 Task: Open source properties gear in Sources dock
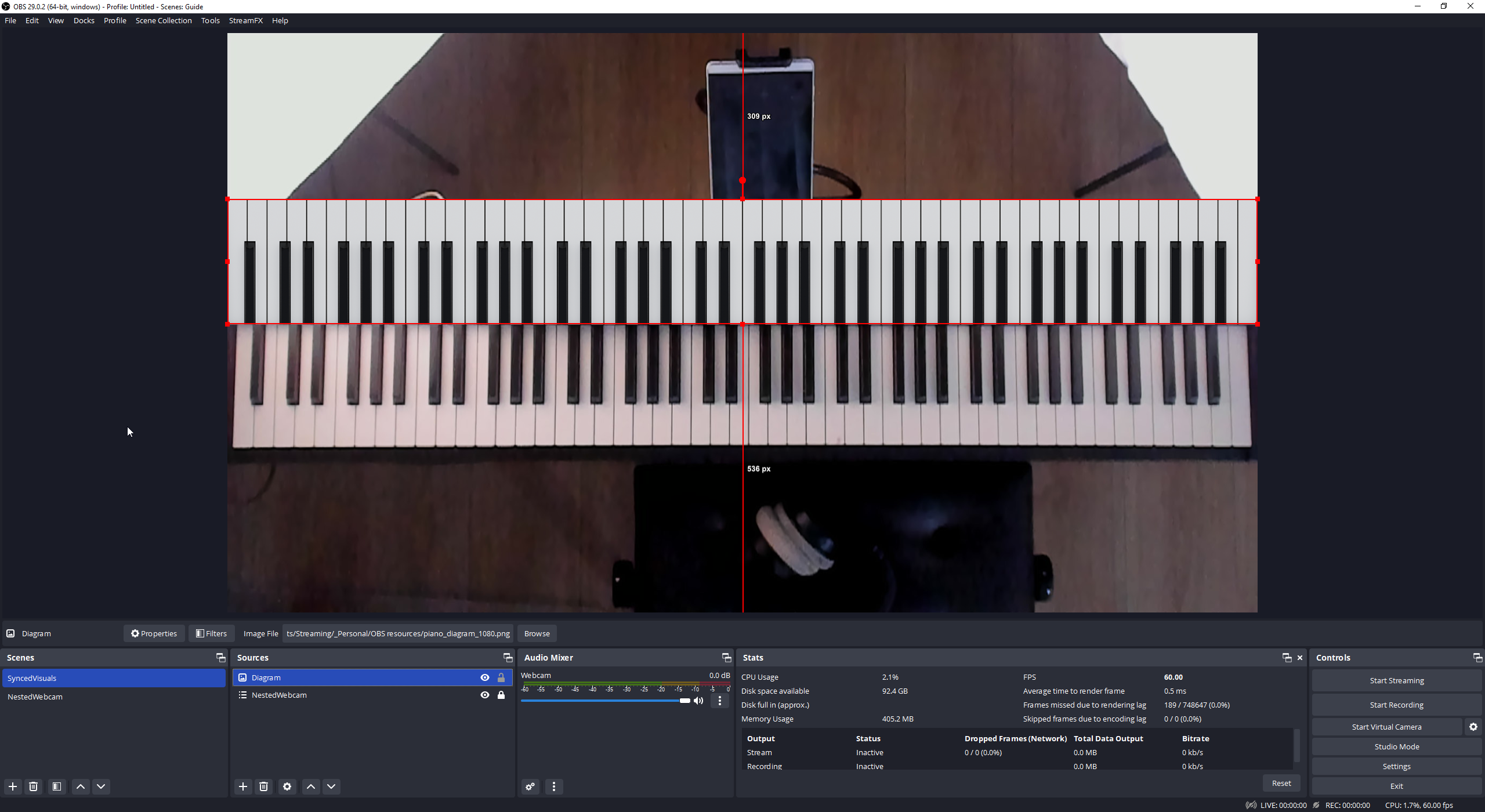click(x=287, y=786)
